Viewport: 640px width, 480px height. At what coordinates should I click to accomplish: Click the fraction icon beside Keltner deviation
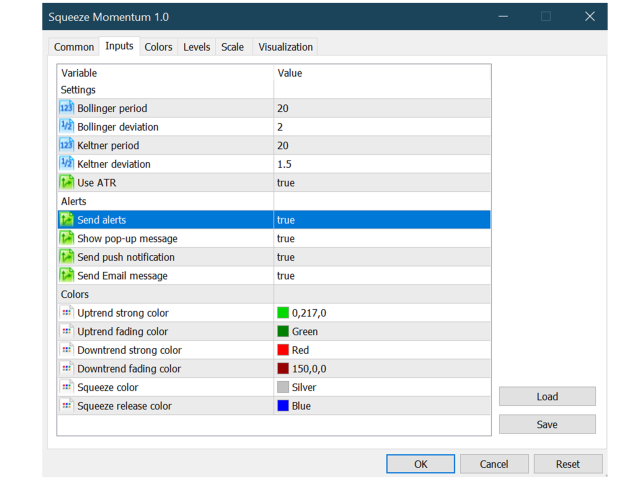(66, 164)
